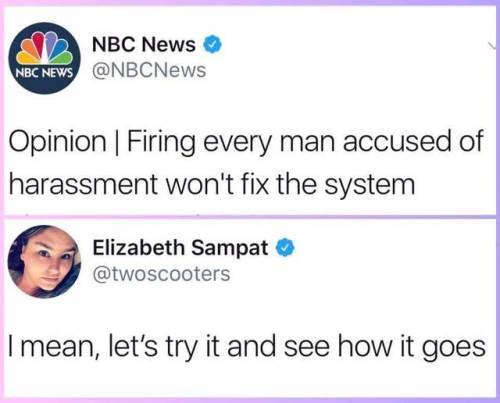The width and height of the screenshot is (500, 403).
Task: Click the NBC News verified checkmark badge
Action: 213,44
